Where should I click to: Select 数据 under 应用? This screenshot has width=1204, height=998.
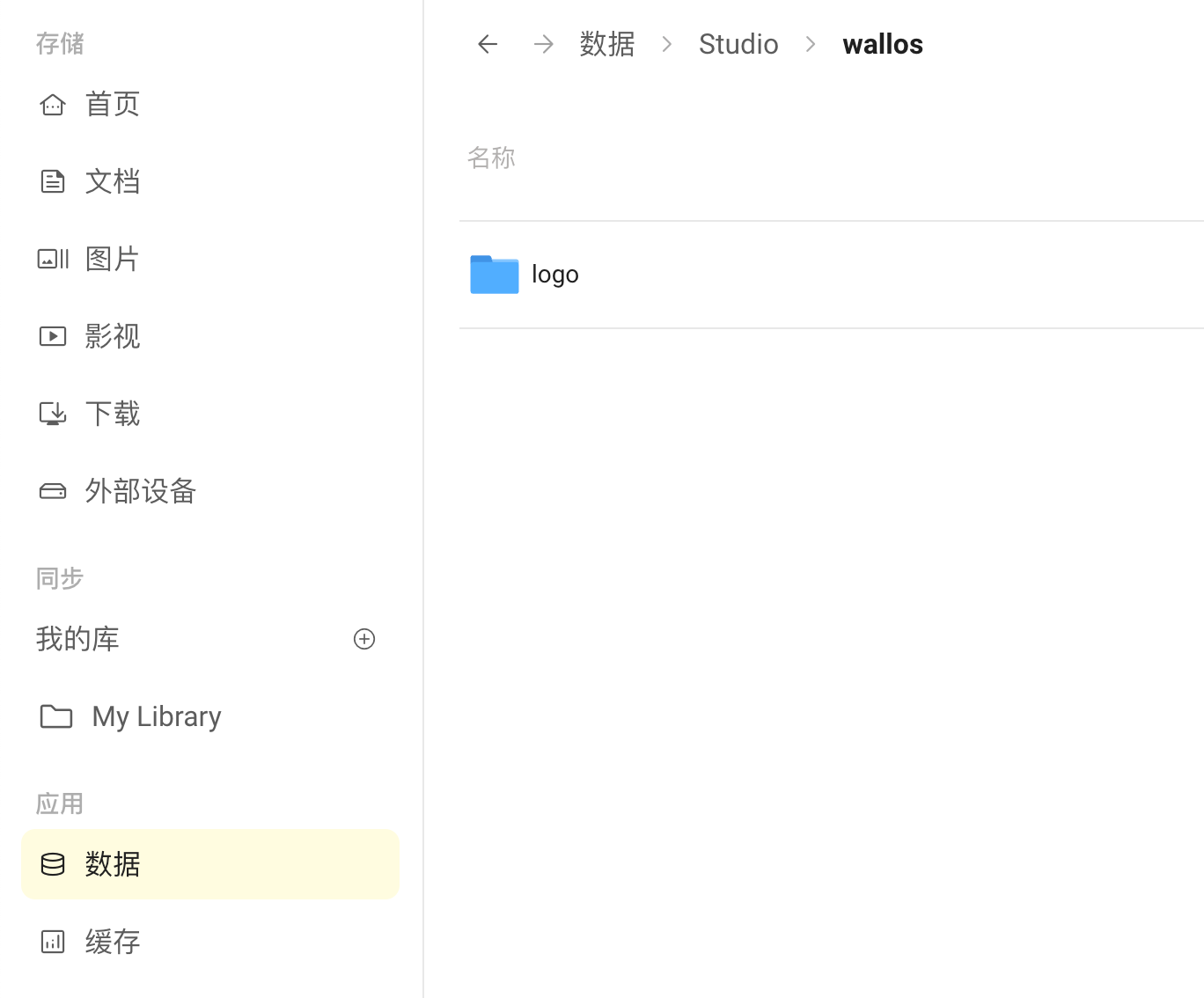coord(209,864)
